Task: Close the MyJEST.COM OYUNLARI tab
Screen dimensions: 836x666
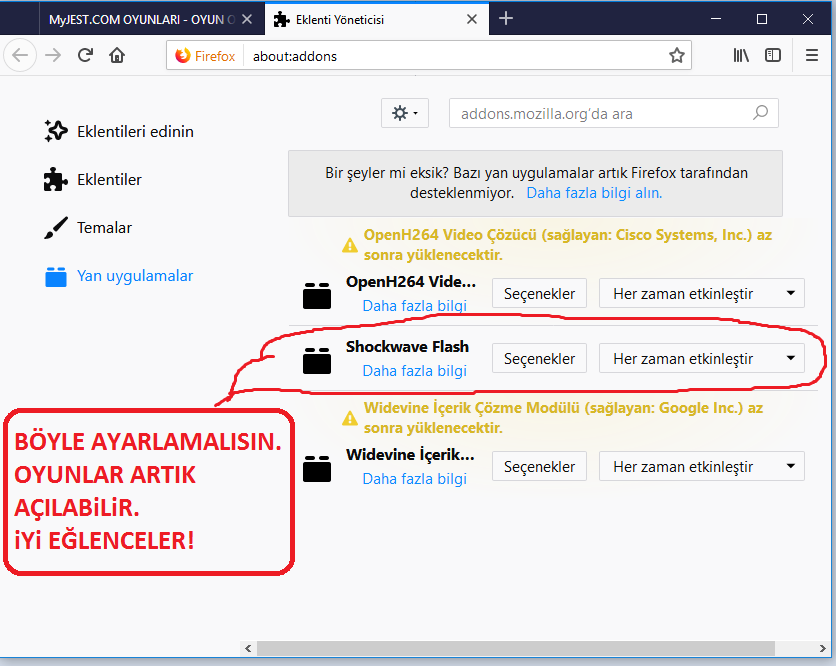Action: pos(247,19)
